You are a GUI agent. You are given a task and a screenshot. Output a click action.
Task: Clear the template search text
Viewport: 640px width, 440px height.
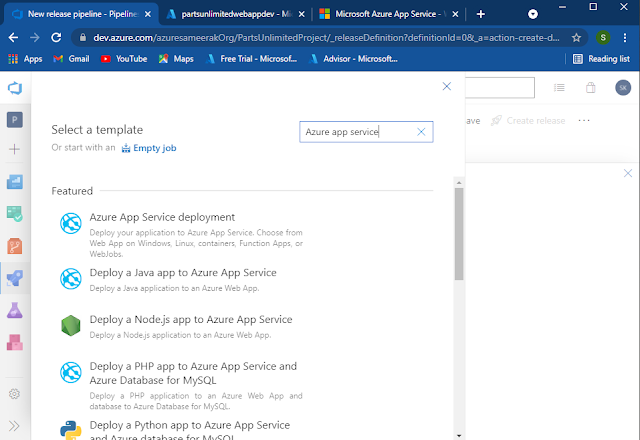tap(421, 132)
